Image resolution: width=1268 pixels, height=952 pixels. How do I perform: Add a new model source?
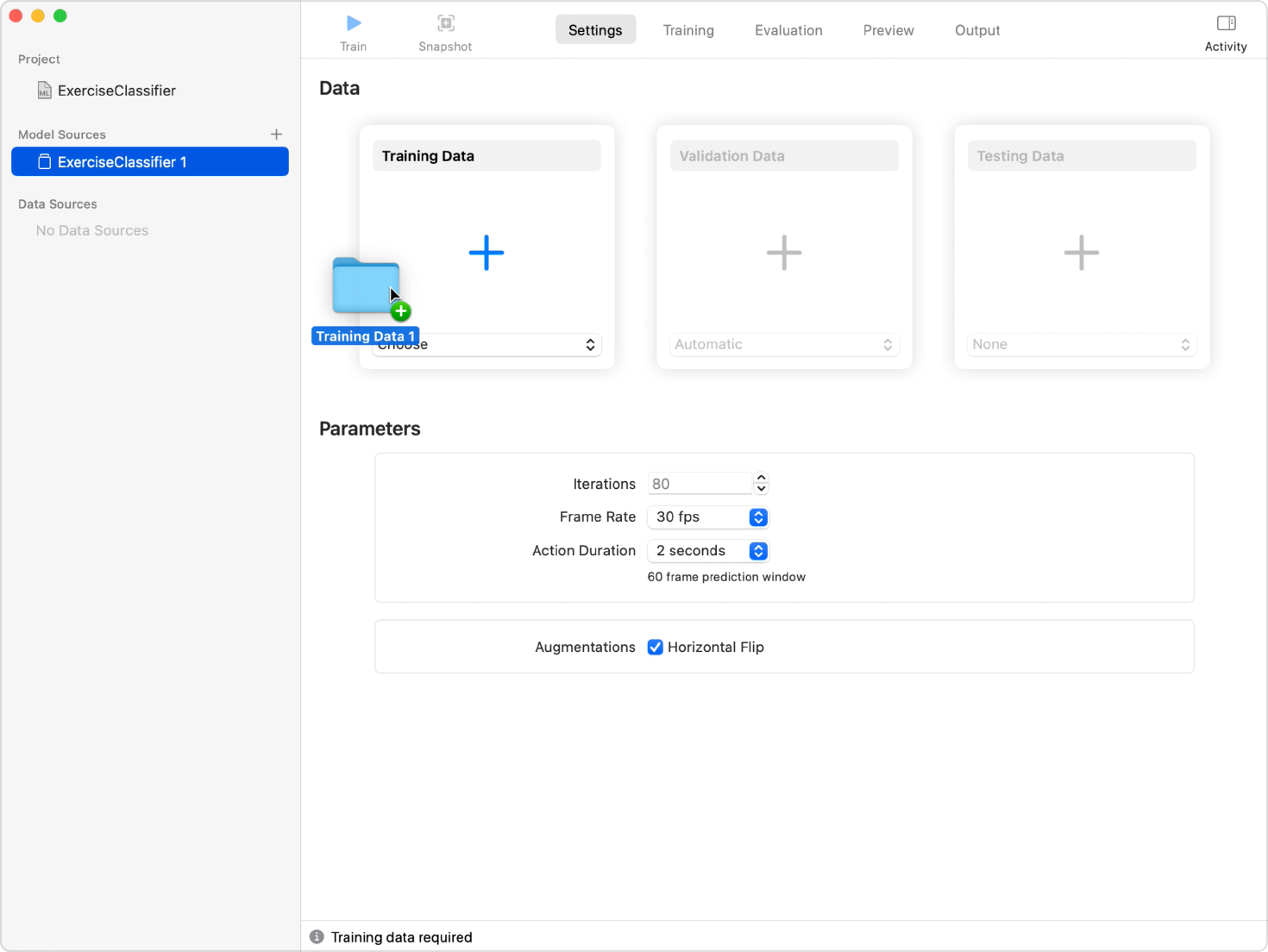pyautogui.click(x=276, y=135)
